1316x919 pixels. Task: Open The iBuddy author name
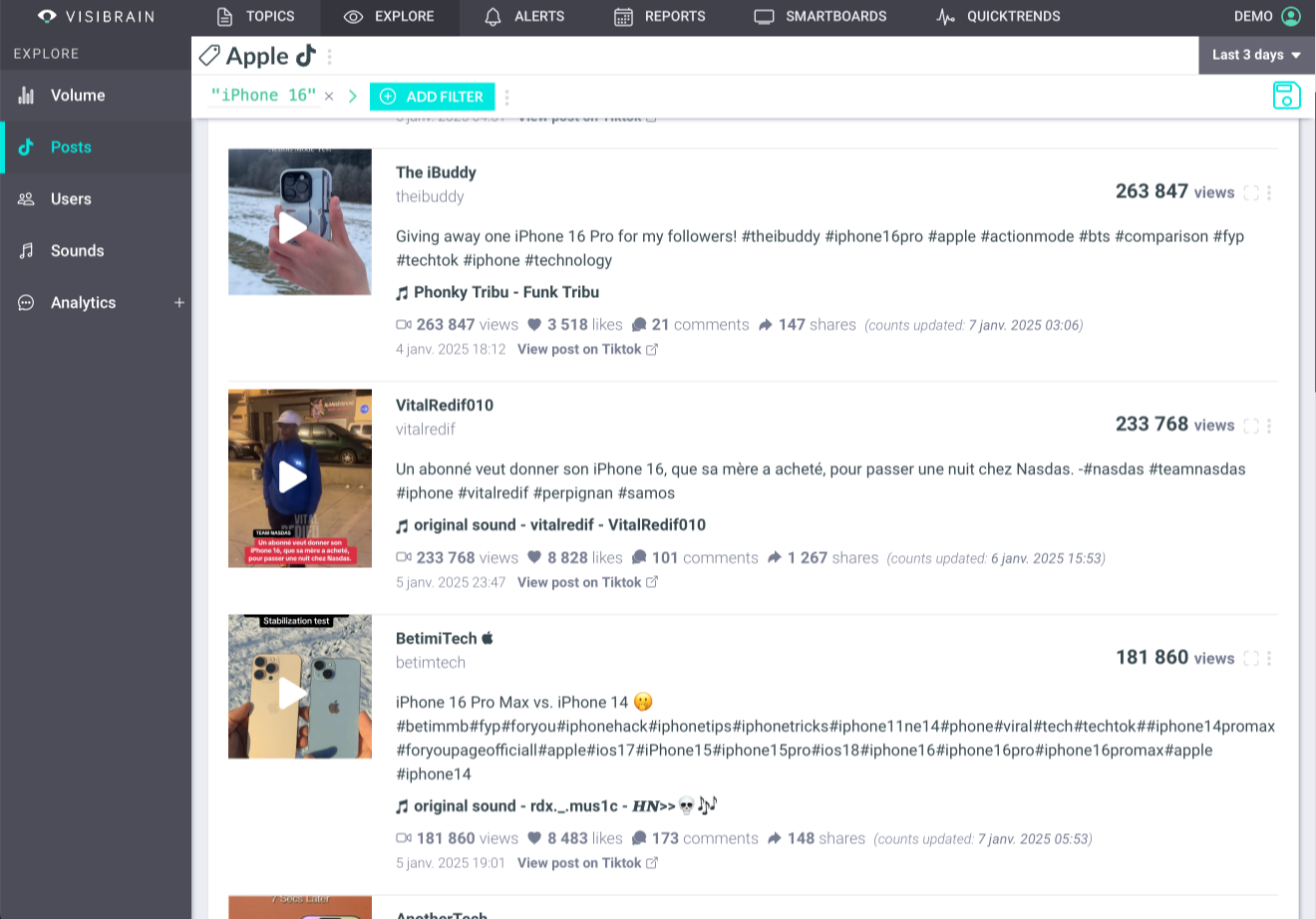436,172
